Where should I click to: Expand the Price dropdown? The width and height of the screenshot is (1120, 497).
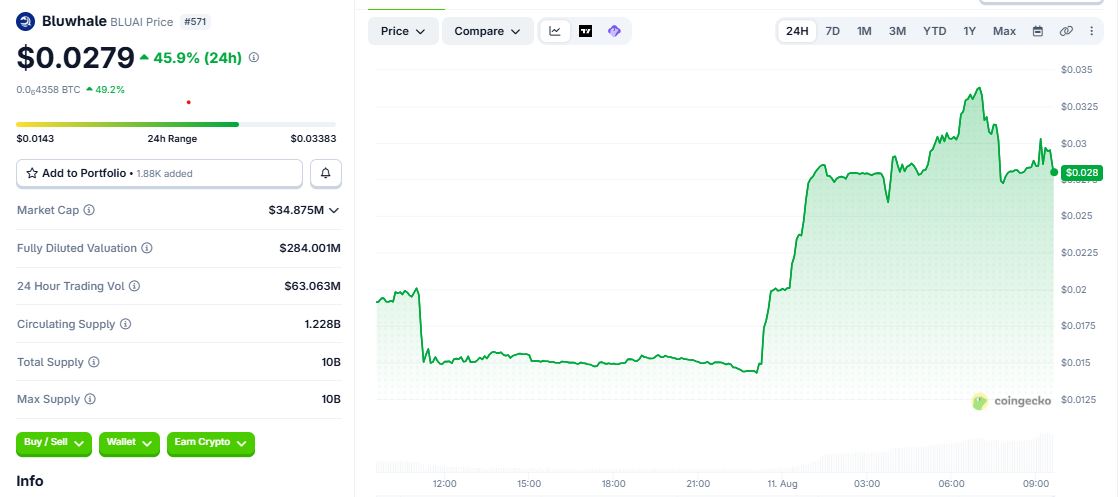coord(403,31)
